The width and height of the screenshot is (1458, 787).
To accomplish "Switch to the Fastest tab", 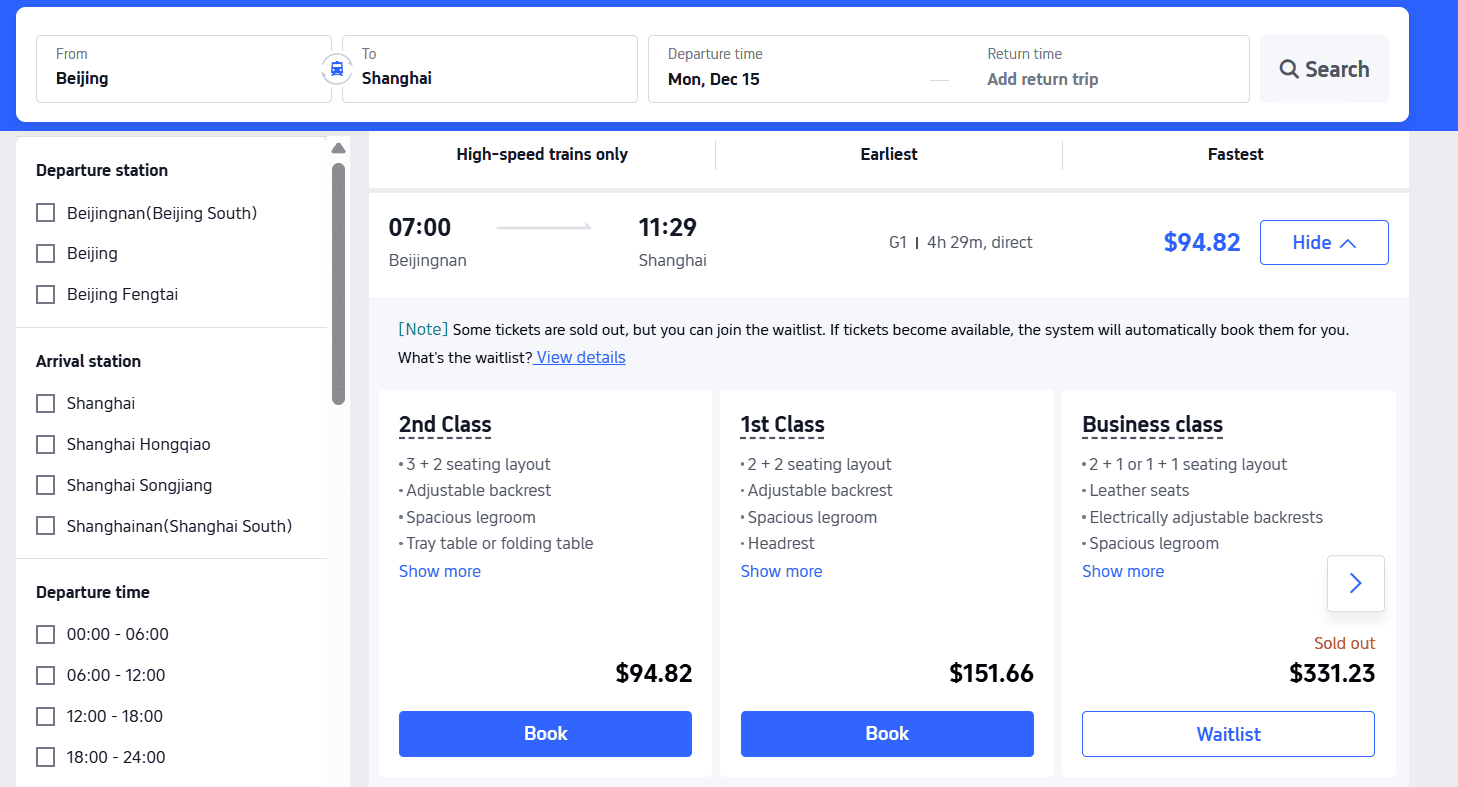I will coord(1234,154).
